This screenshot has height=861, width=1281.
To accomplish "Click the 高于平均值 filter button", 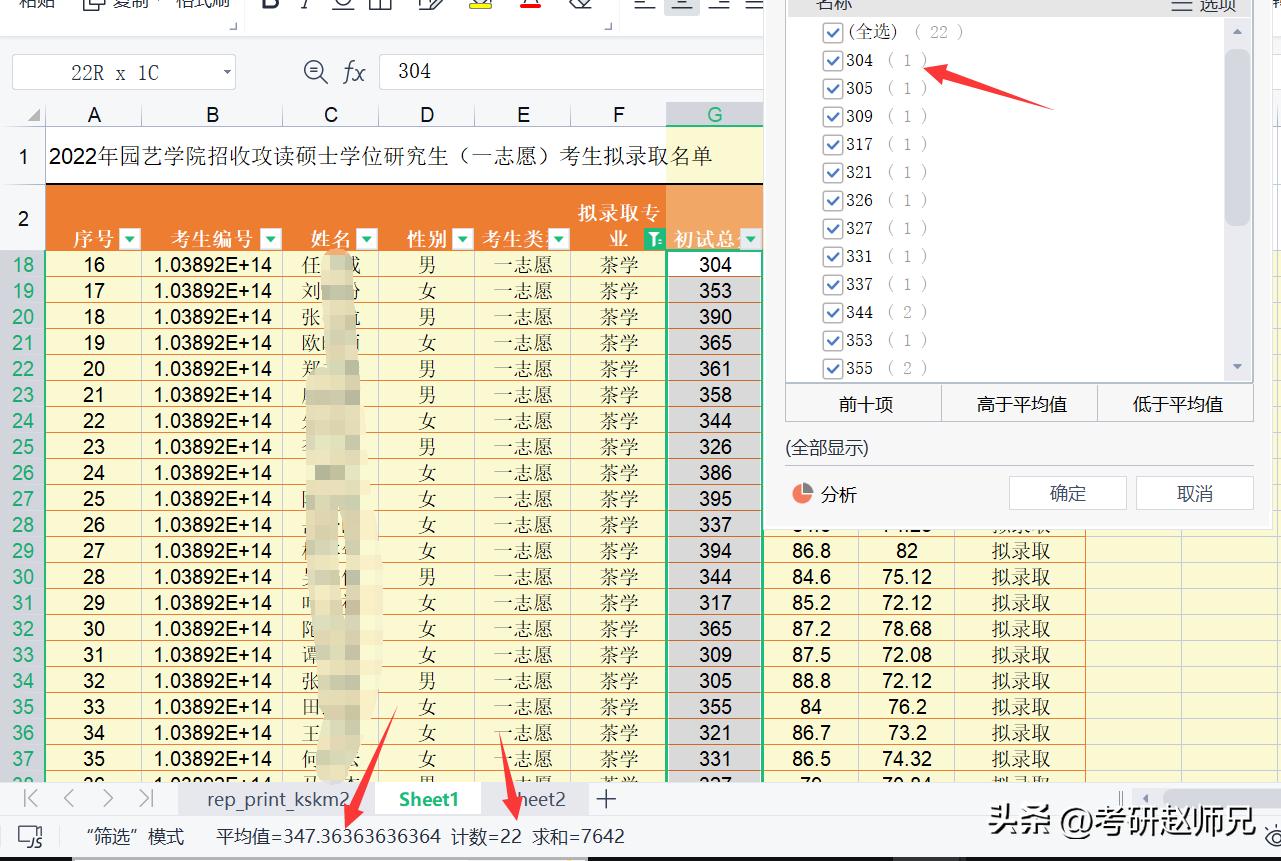I will (1019, 403).
